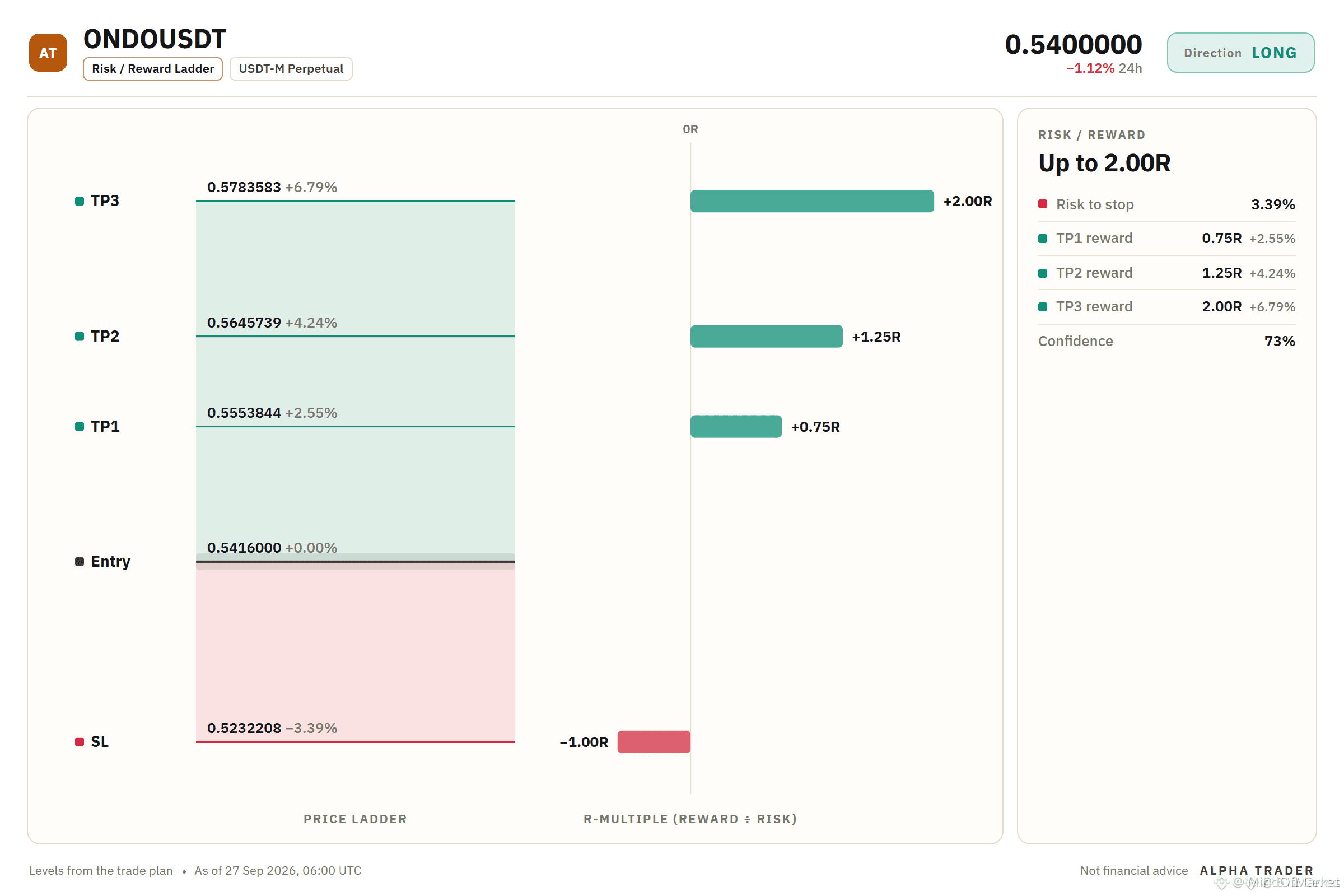Click the red -1.00R bar
The width and height of the screenshot is (1344, 896).
pyautogui.click(x=654, y=743)
